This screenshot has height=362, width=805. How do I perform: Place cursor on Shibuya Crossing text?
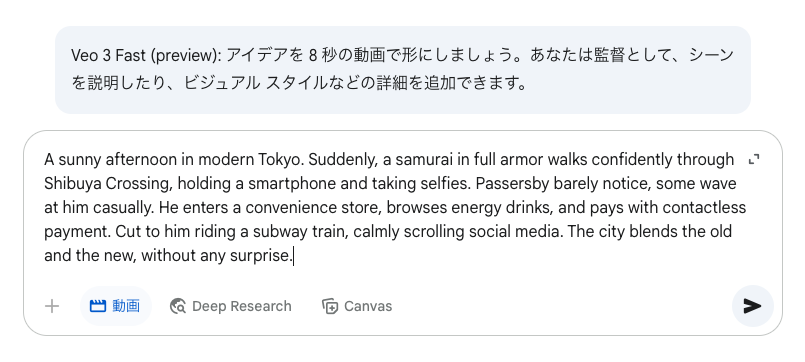point(108,184)
